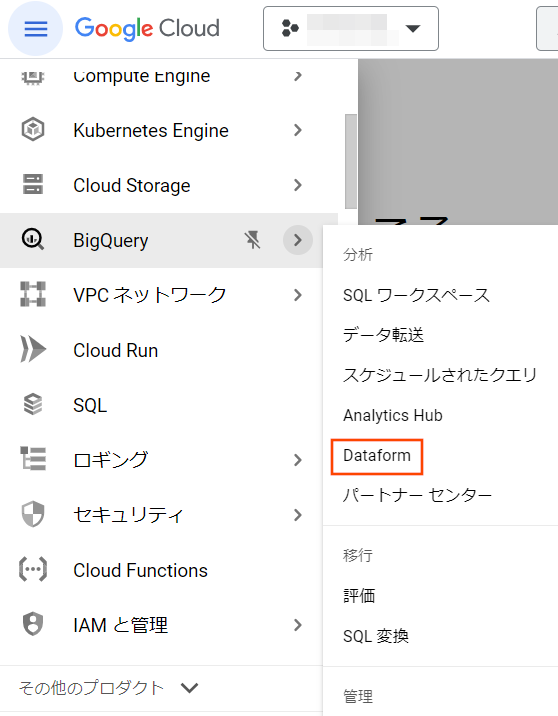Open SQL in the sidebar

(x=90, y=405)
